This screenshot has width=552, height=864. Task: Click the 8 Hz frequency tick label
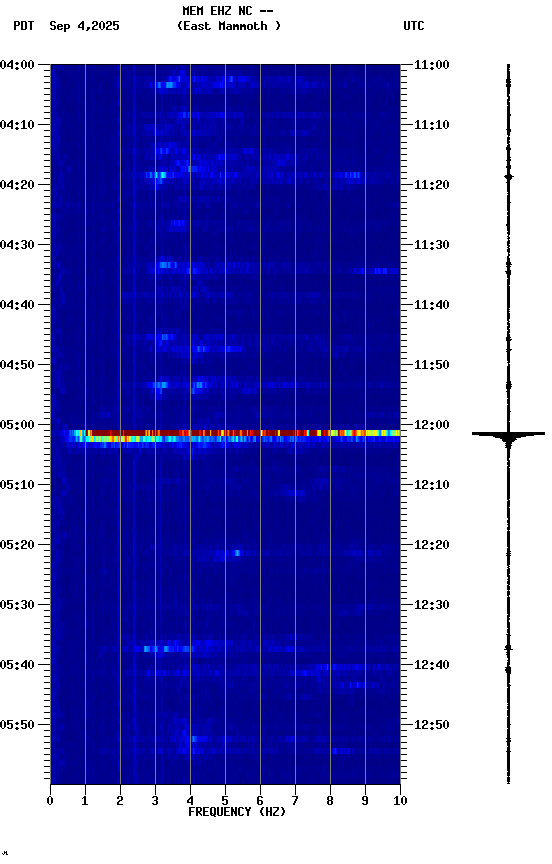pyautogui.click(x=330, y=801)
